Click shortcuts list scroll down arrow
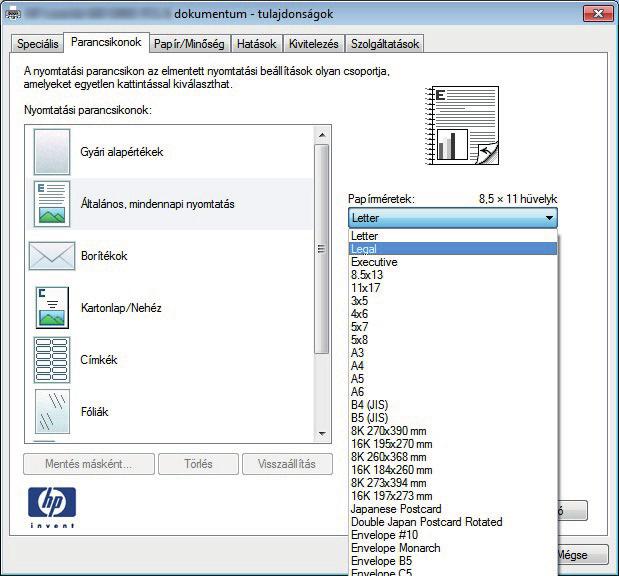This screenshot has width=619, height=576. [x=322, y=433]
